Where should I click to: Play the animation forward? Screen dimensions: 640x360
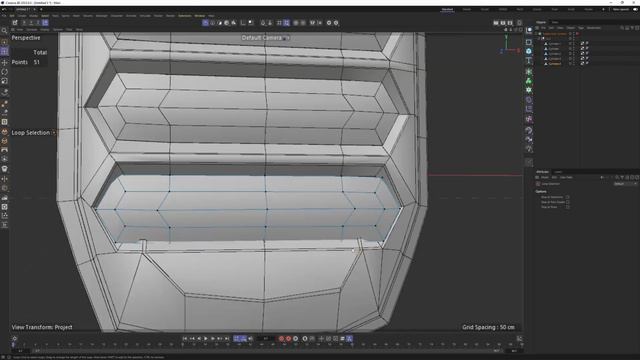tap(206, 338)
